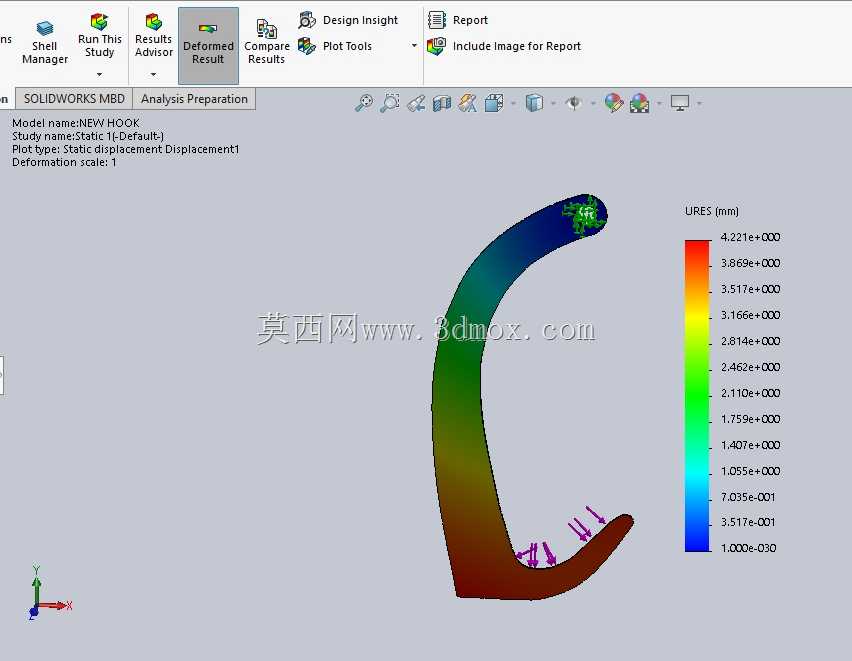Click the legend value 2.814e+000

pos(750,341)
